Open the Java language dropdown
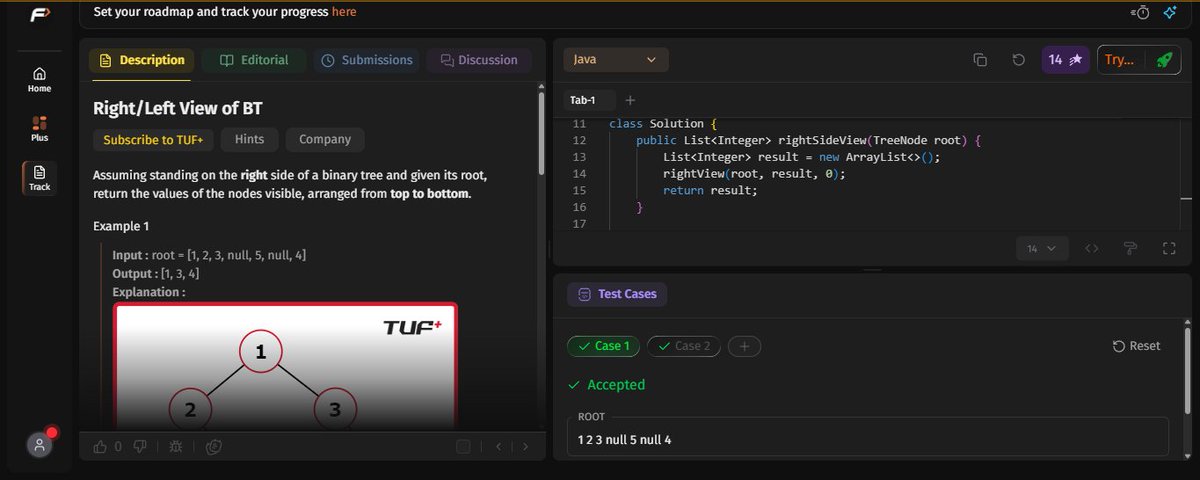Image resolution: width=1200 pixels, height=480 pixels. (x=616, y=60)
